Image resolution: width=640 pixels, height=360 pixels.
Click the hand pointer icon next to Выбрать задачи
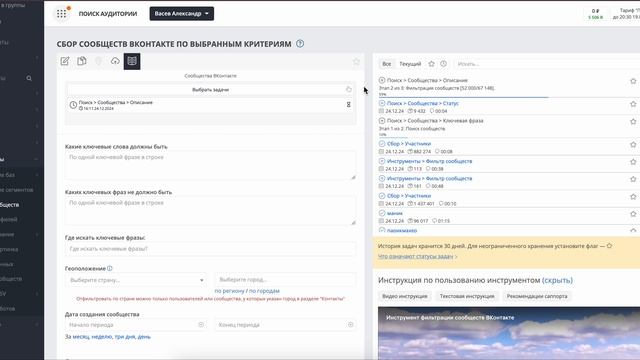(x=349, y=89)
